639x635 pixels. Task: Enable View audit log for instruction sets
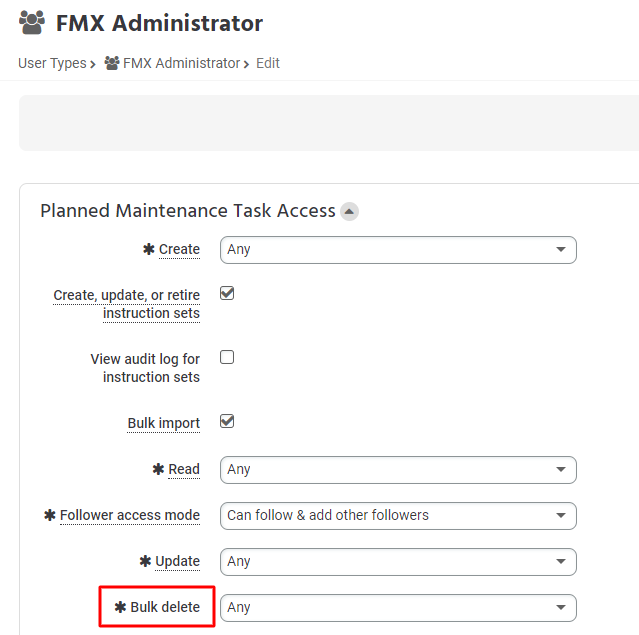click(227, 357)
